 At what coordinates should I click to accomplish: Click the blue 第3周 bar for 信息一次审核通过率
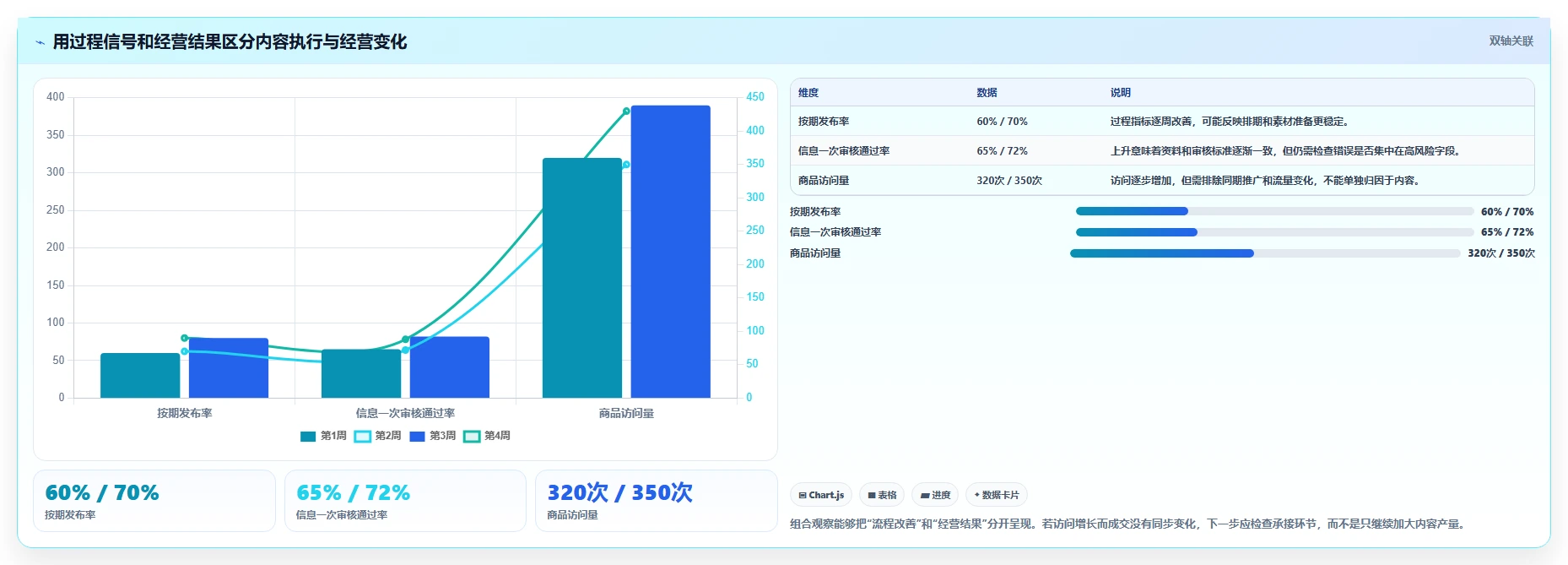point(450,367)
